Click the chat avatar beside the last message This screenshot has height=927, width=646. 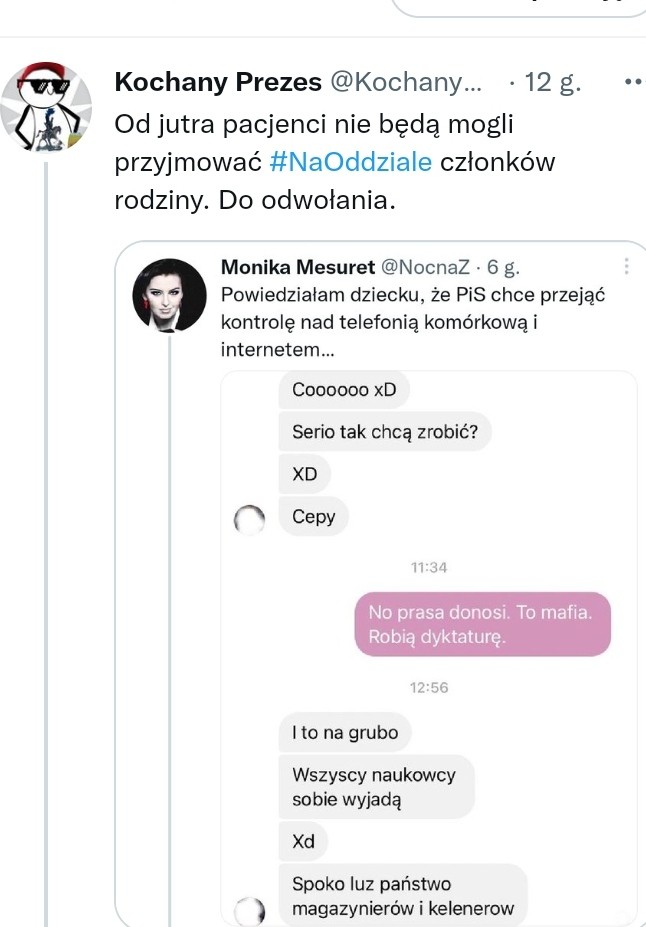(249, 911)
